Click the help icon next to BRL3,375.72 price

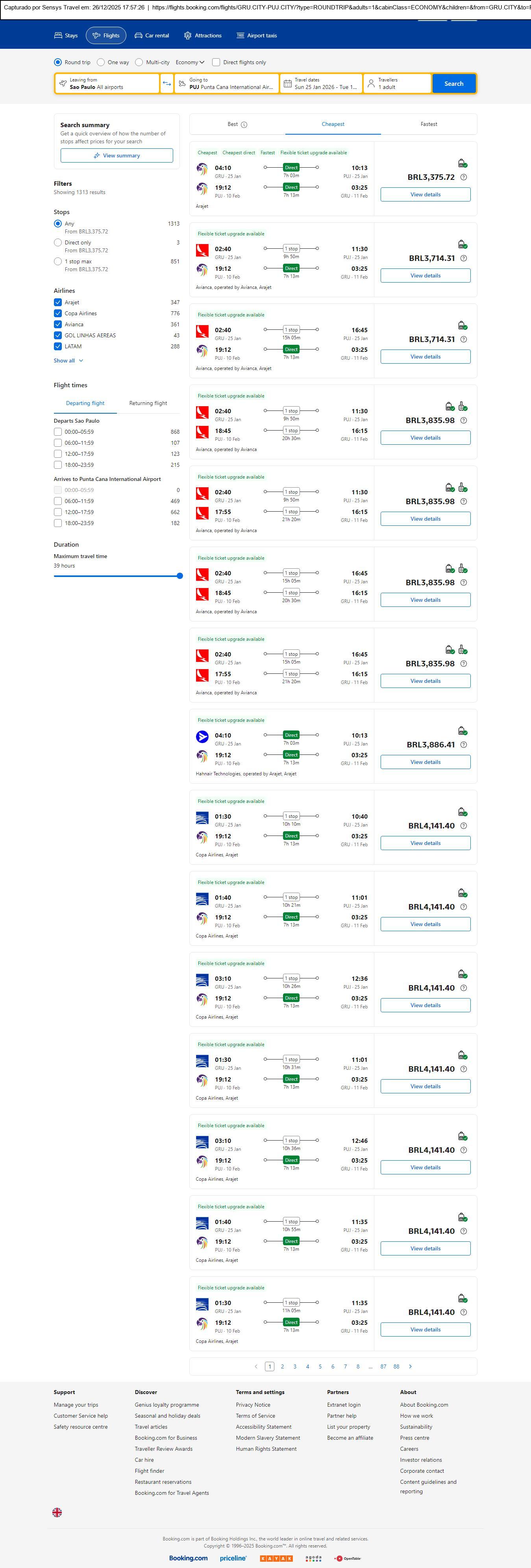pyautogui.click(x=463, y=177)
